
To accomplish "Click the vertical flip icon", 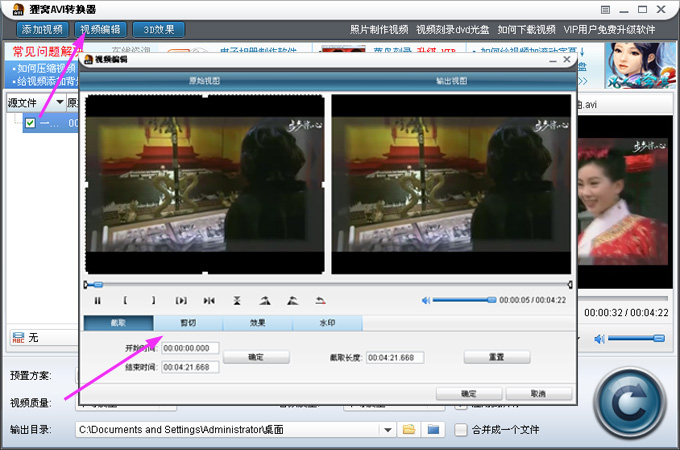I will [237, 300].
